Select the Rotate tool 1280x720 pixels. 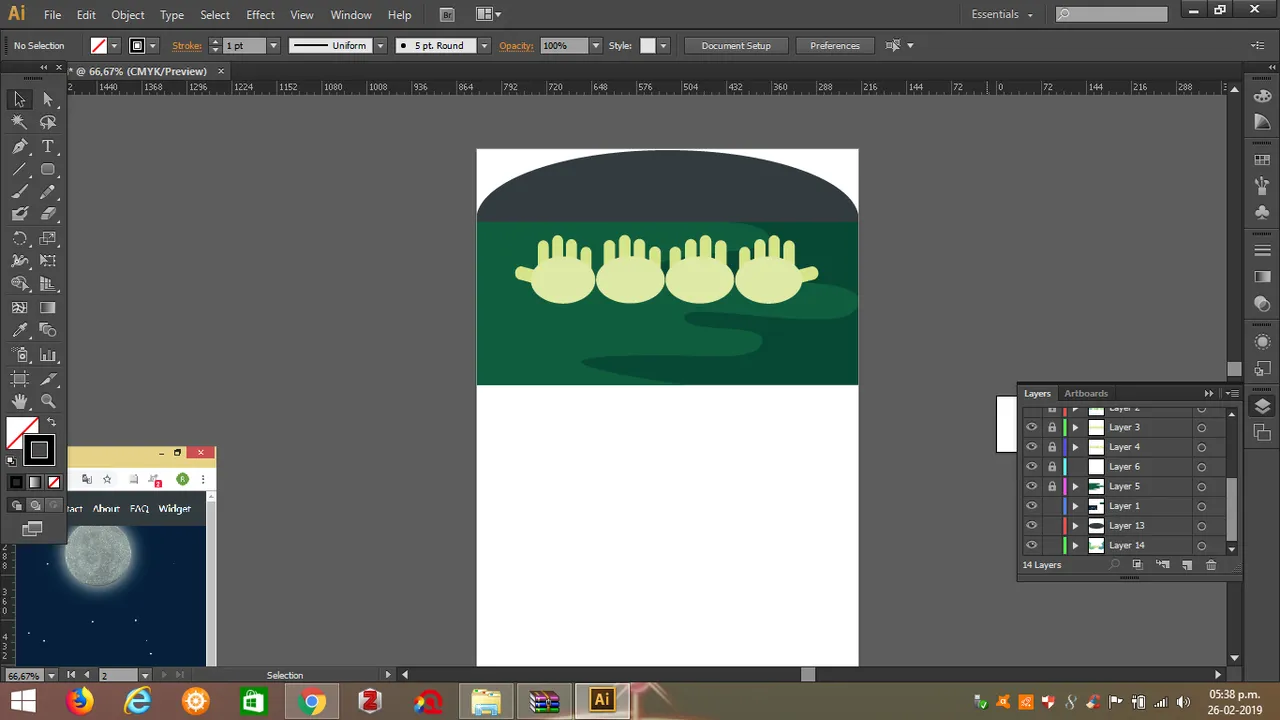coord(19,239)
